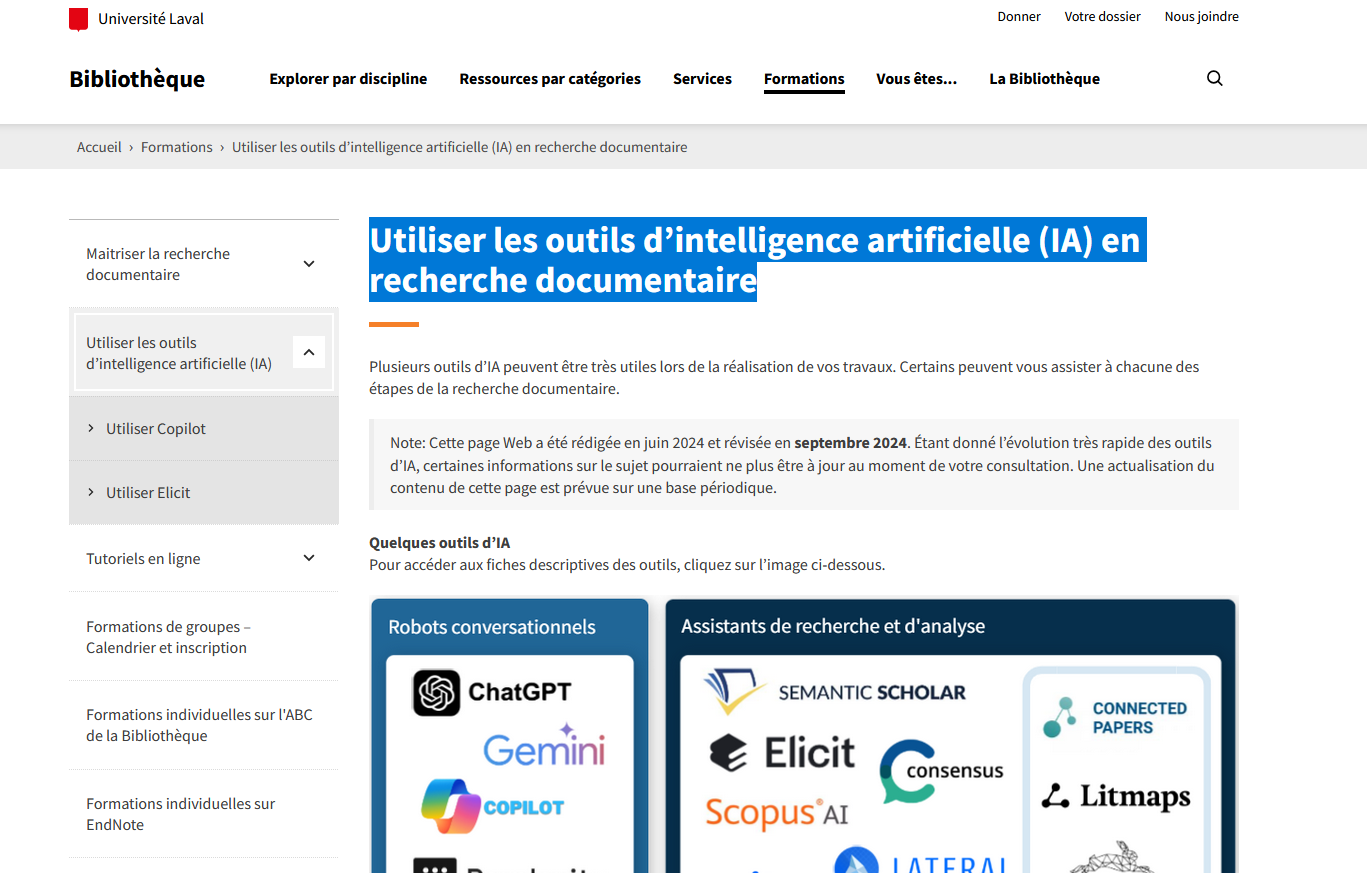The width and height of the screenshot is (1367, 873).
Task: Click Maitriser la recherche documentaire sidebar label
Action: (158, 264)
